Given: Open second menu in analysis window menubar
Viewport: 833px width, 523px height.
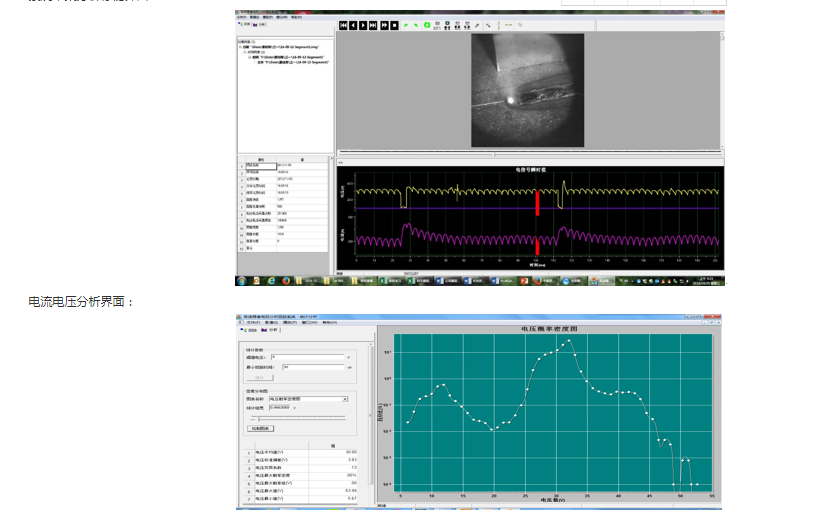Looking at the screenshot, I should (x=271, y=322).
